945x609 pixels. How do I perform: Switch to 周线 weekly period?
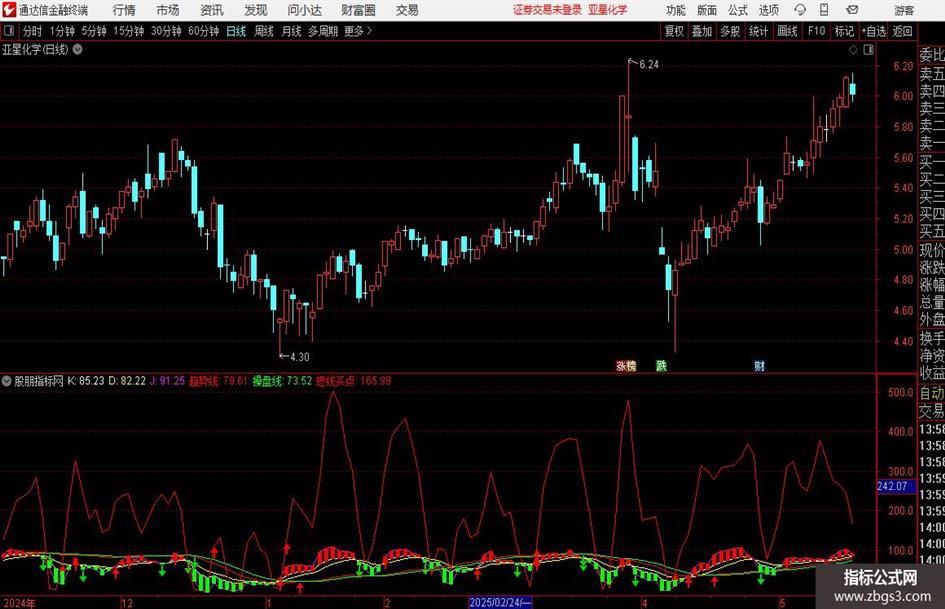click(x=263, y=31)
